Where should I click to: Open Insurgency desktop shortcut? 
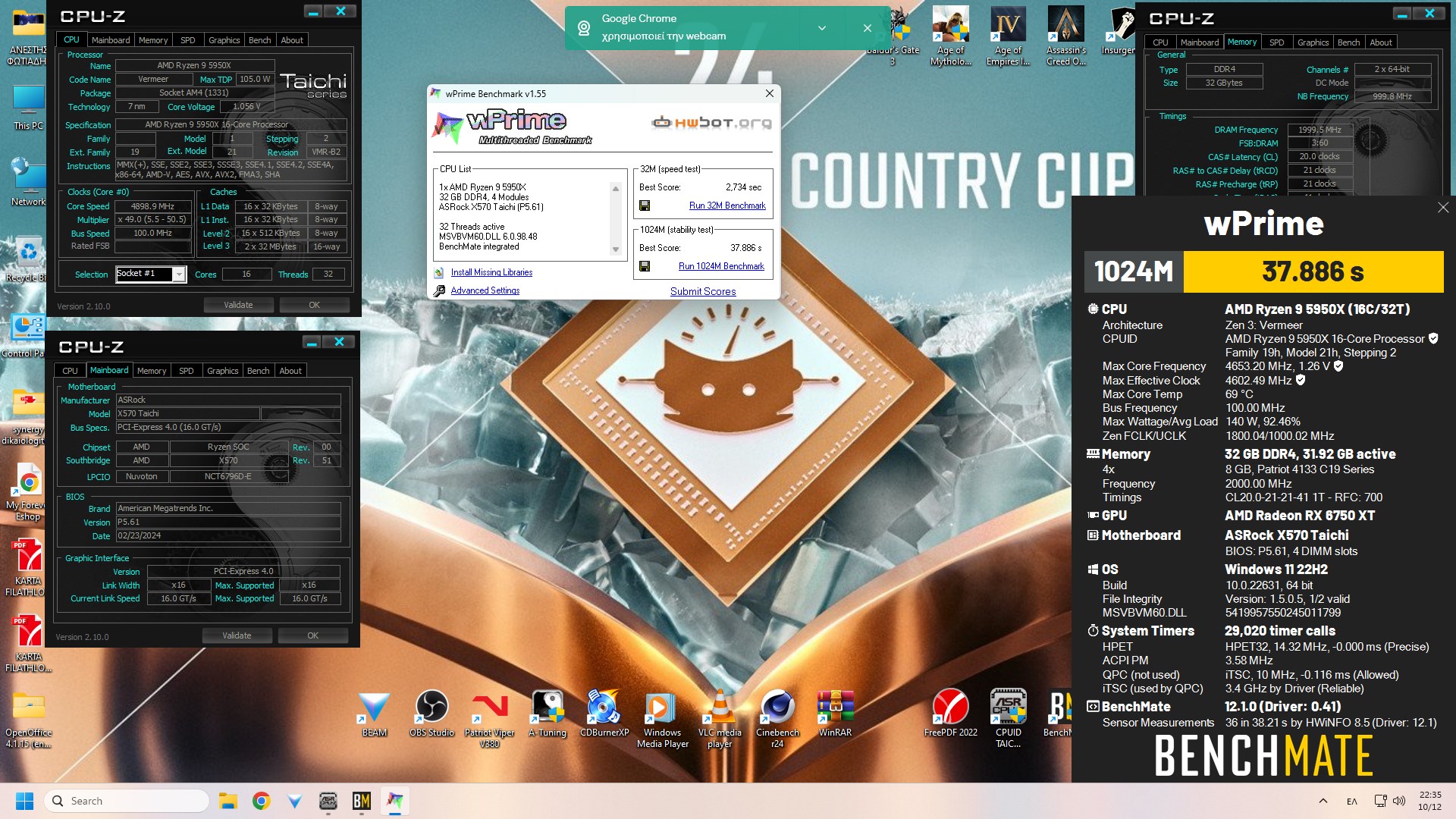(1119, 31)
